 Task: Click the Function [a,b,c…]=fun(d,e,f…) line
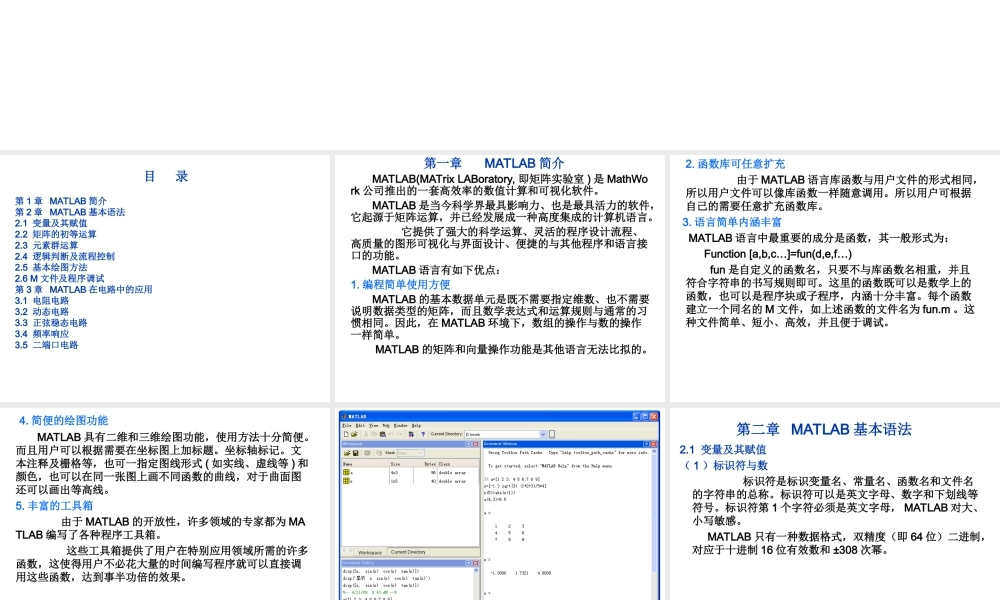(x=778, y=254)
